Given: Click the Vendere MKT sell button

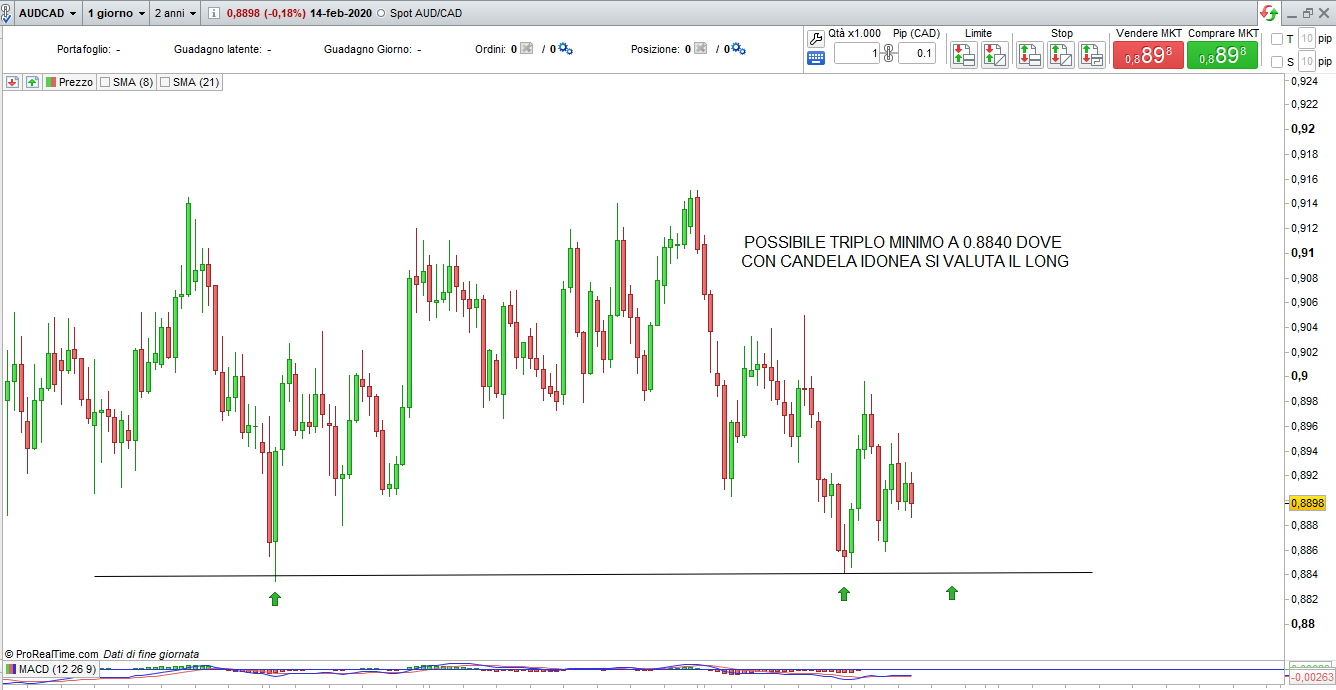Looking at the screenshot, I should click(x=1148, y=55).
